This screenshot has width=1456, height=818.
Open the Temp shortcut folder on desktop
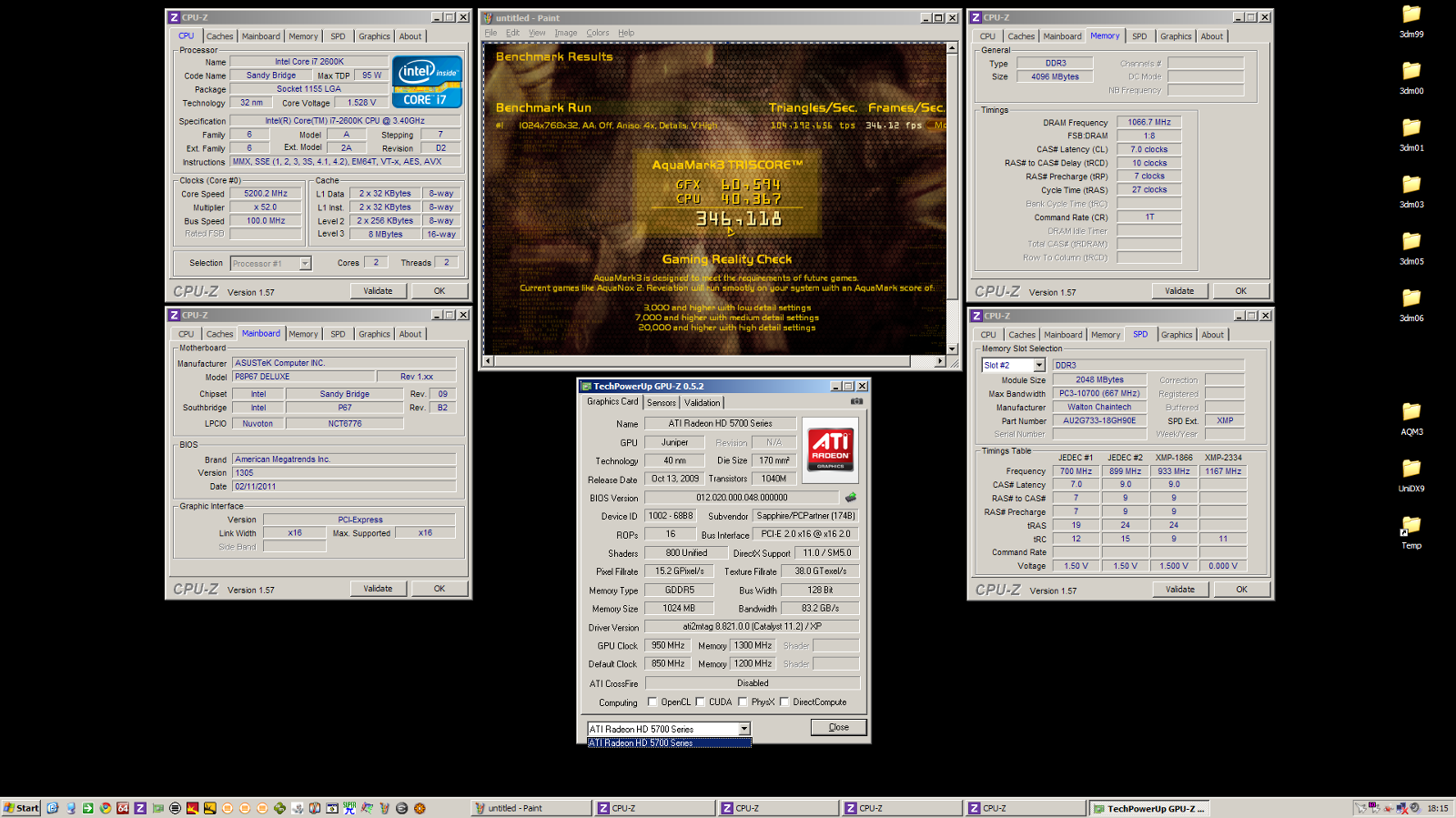1411,532
